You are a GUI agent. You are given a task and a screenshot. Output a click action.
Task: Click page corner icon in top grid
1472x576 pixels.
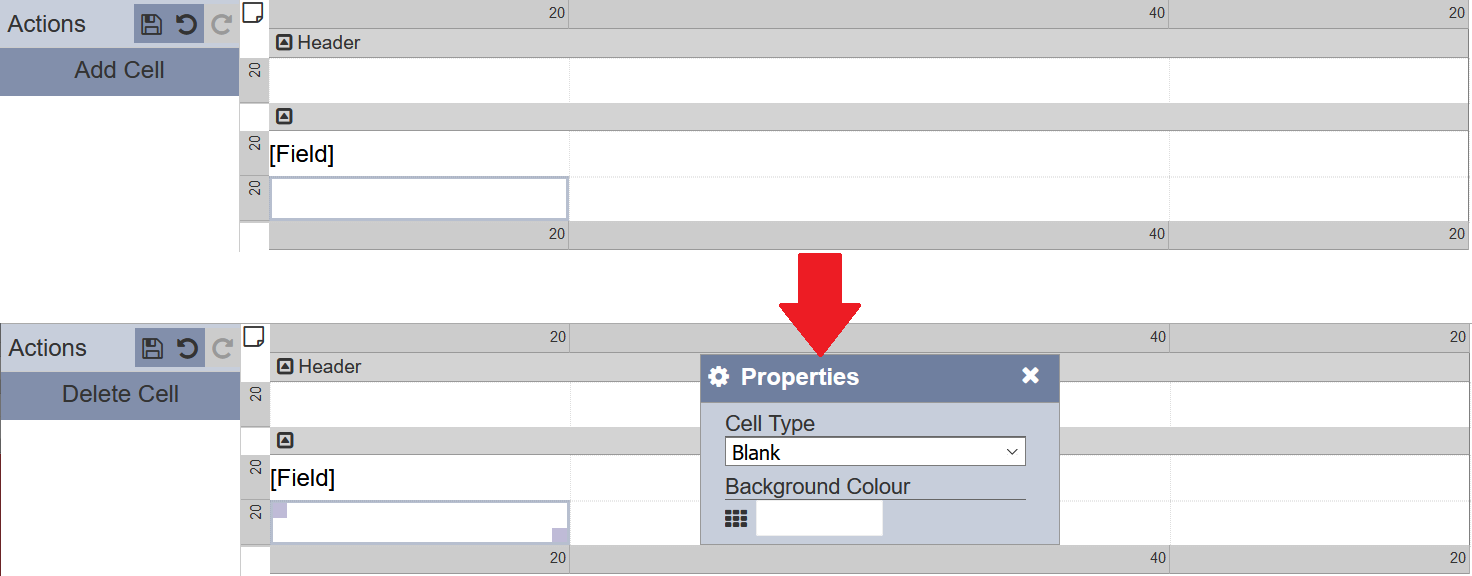tap(254, 12)
